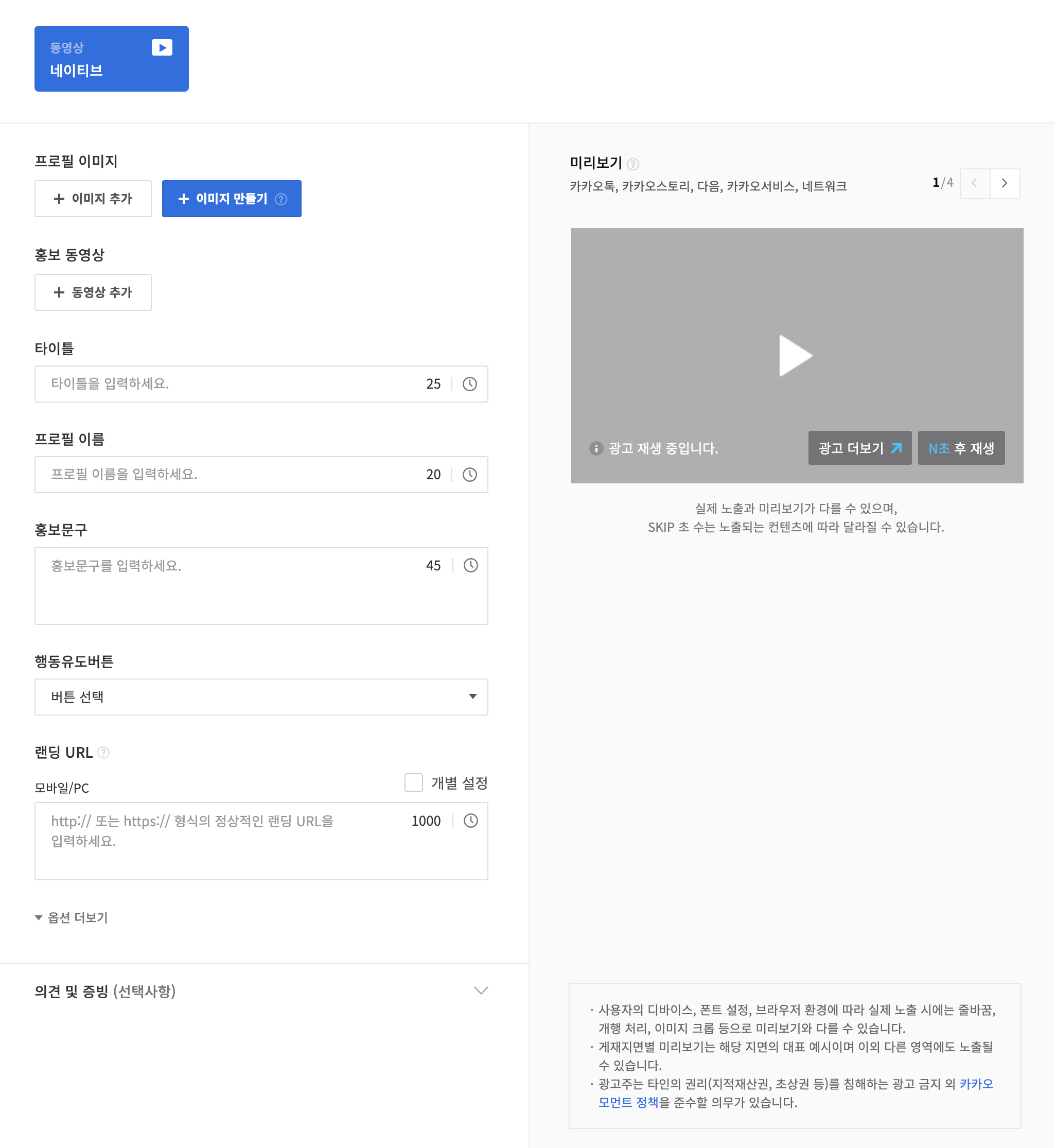The height and width of the screenshot is (1148, 1055).
Task: Select the 동영상 네이티브 type card
Action: coord(111,59)
